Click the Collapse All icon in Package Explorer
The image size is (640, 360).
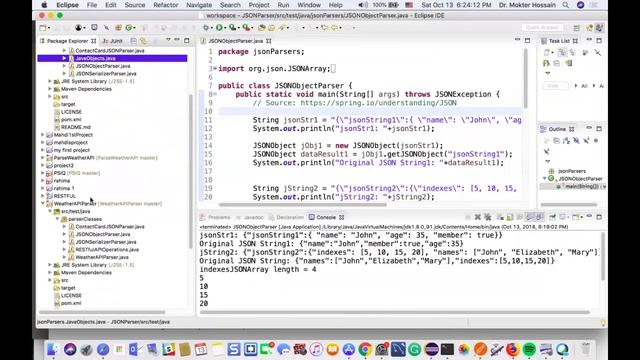click(x=133, y=41)
